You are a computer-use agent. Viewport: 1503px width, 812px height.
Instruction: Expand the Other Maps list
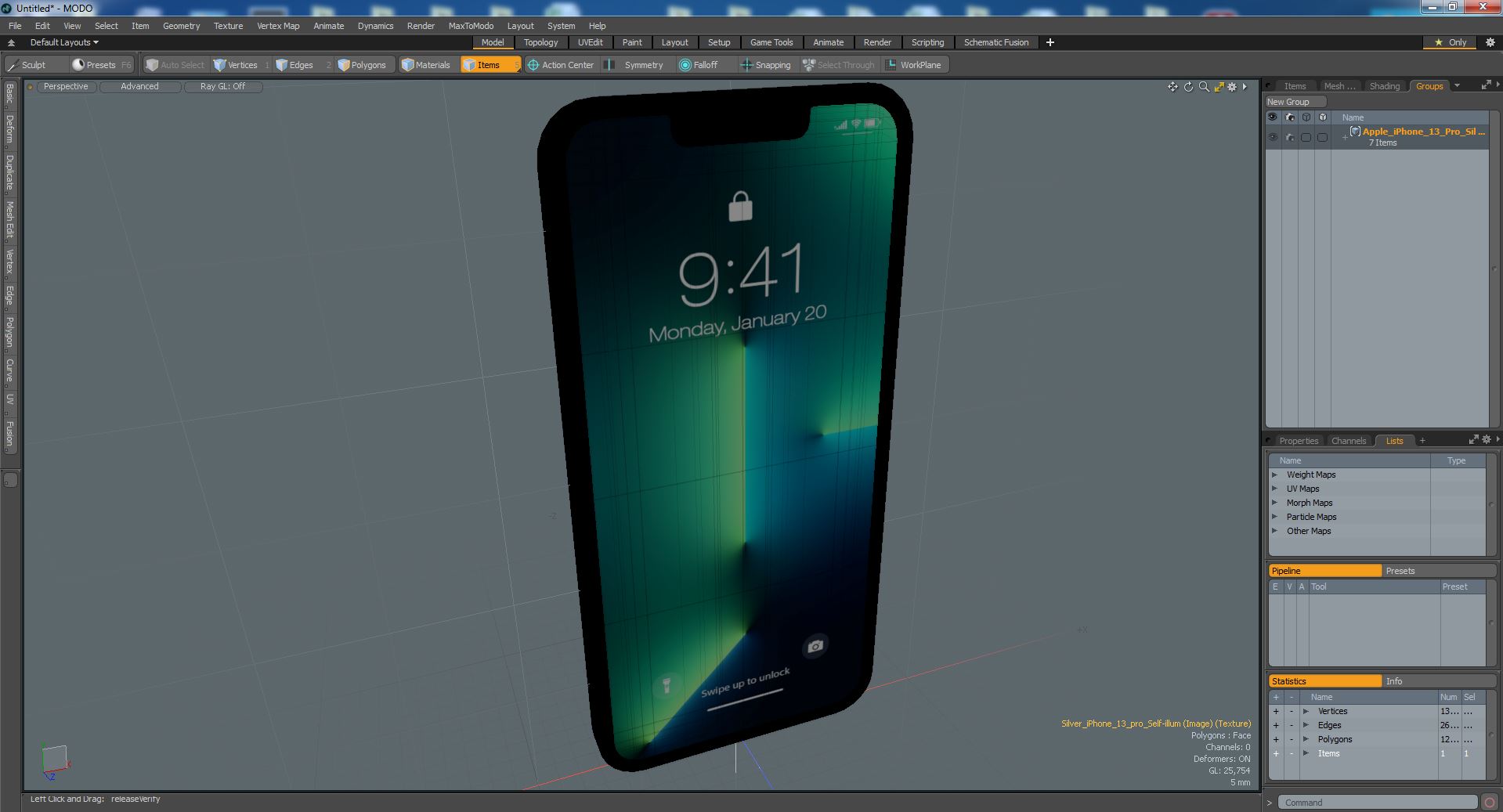1274,531
